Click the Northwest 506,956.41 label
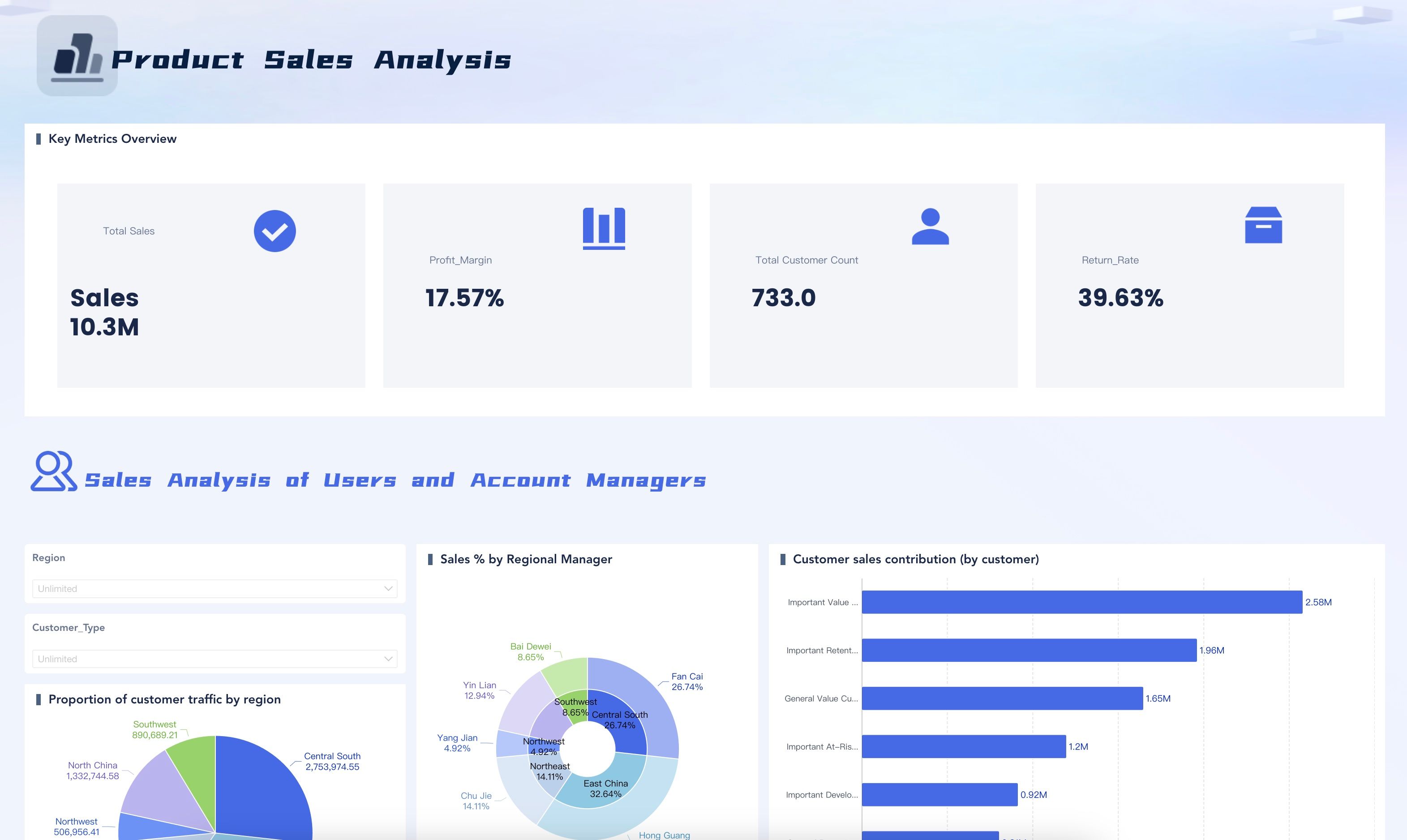Screen dimensions: 1407x840 77,827
